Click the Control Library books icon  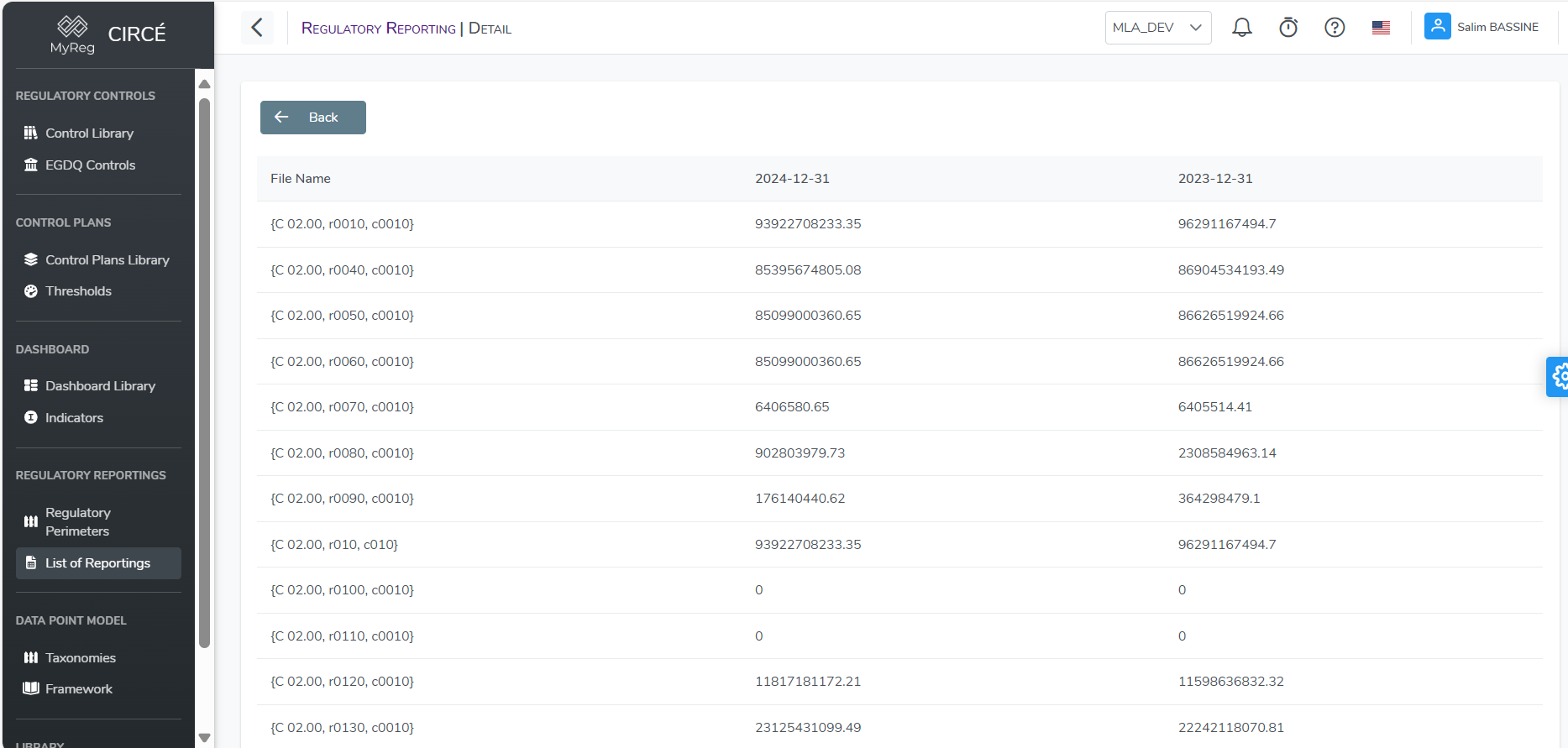coord(31,133)
